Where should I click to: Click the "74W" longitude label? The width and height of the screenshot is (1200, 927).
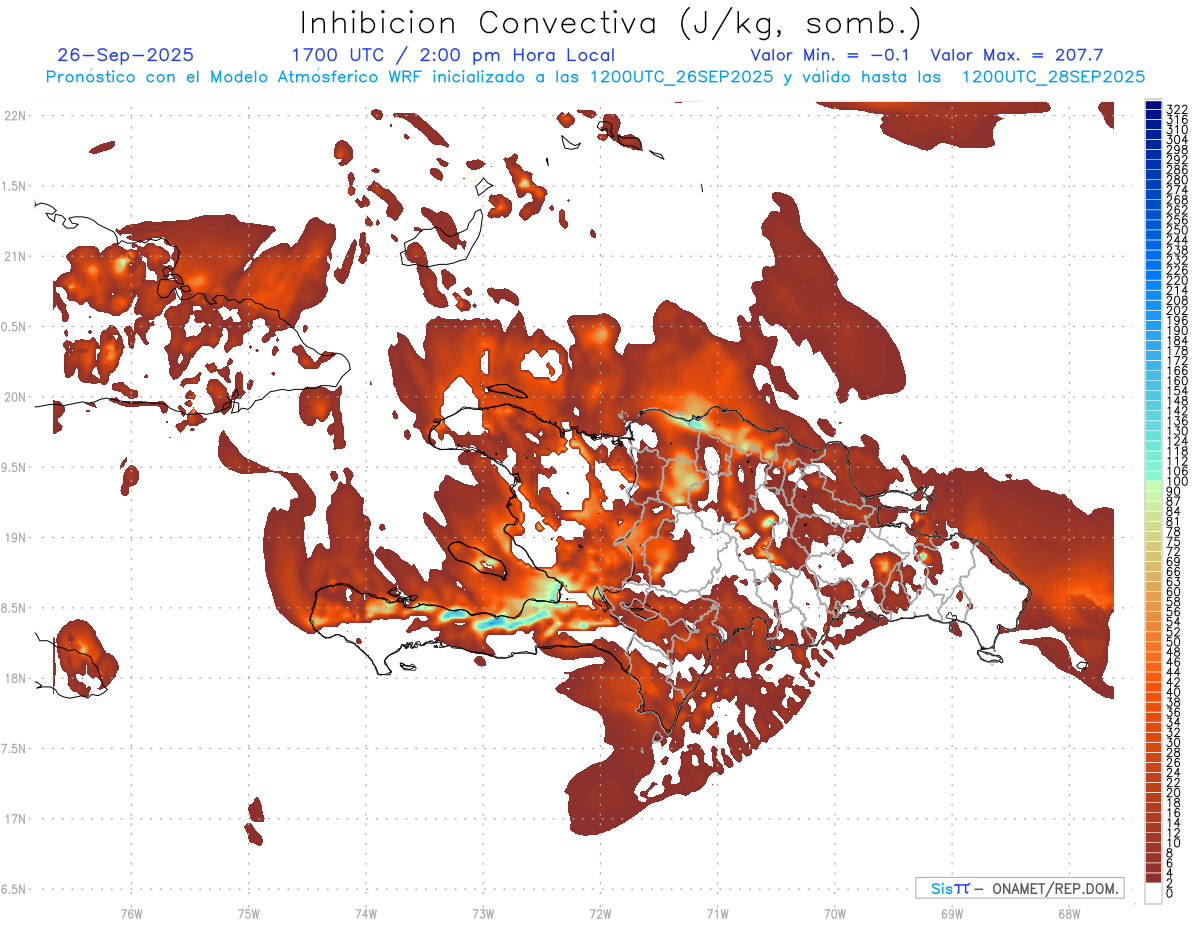[366, 914]
